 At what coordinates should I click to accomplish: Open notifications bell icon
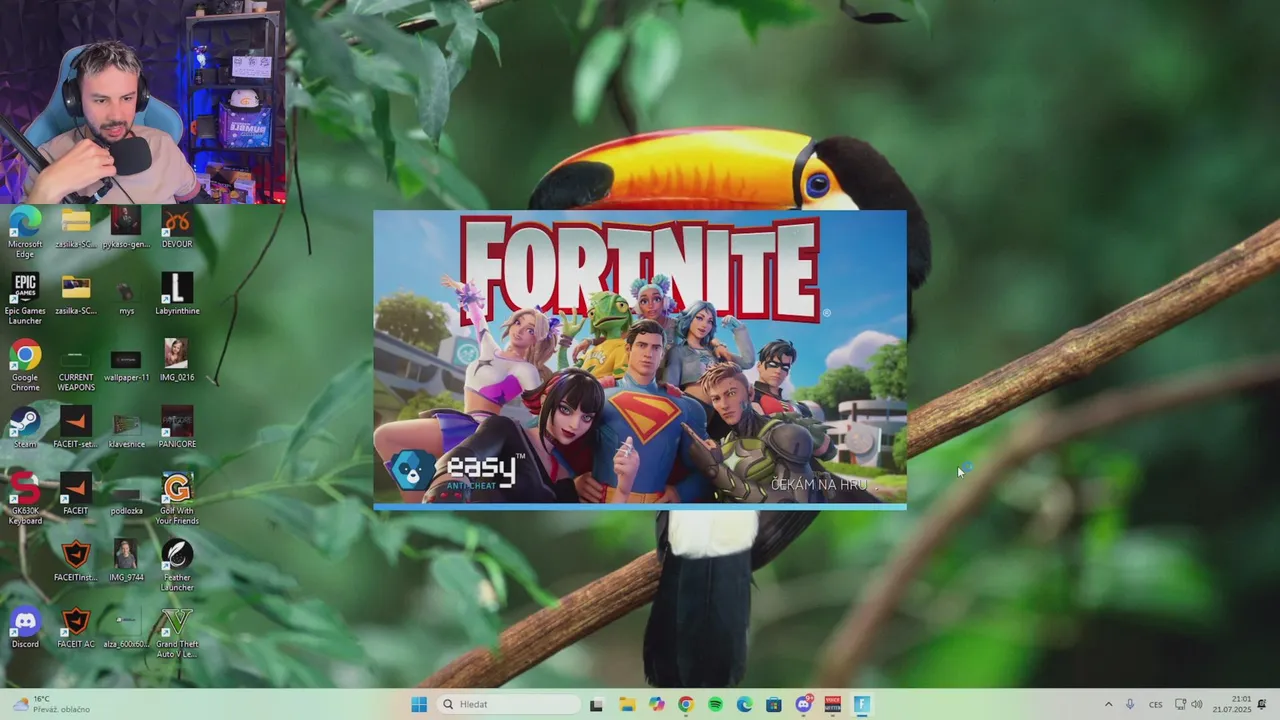pos(1262,704)
